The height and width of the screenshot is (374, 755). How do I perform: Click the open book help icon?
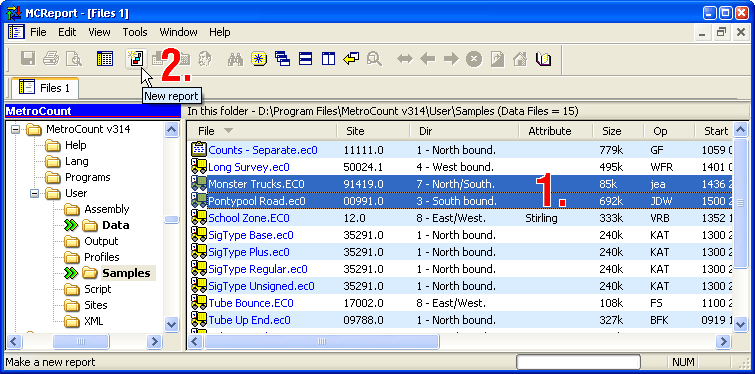pyautogui.click(x=543, y=59)
